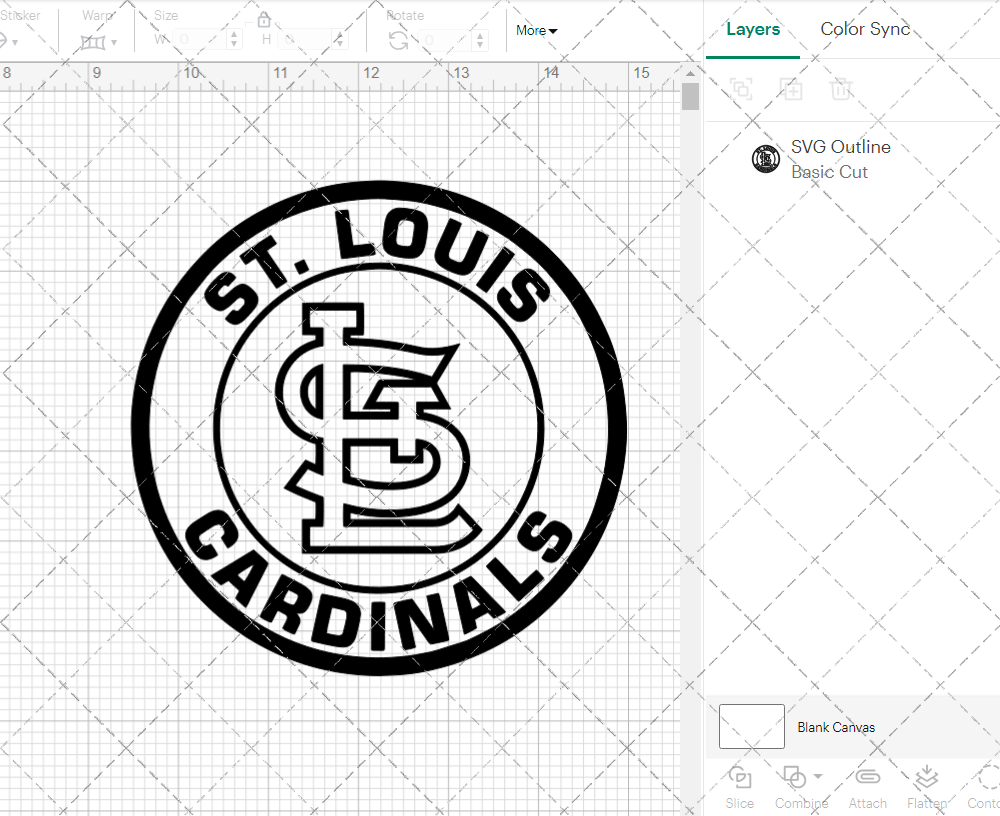Image resolution: width=1000 pixels, height=816 pixels.
Task: Select the SVG Outline layer name
Action: 841,147
